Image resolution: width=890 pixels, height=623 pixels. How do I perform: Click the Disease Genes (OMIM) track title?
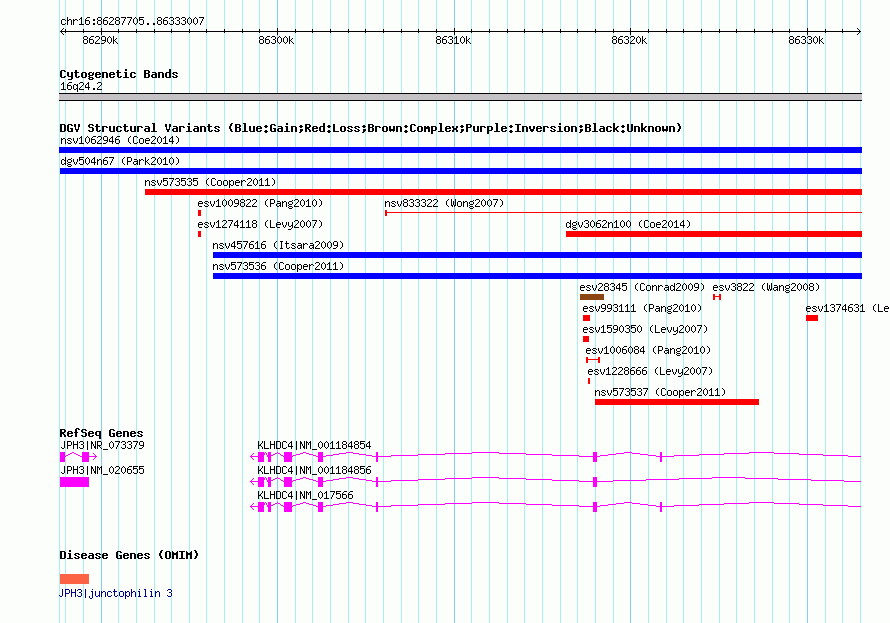coord(129,555)
